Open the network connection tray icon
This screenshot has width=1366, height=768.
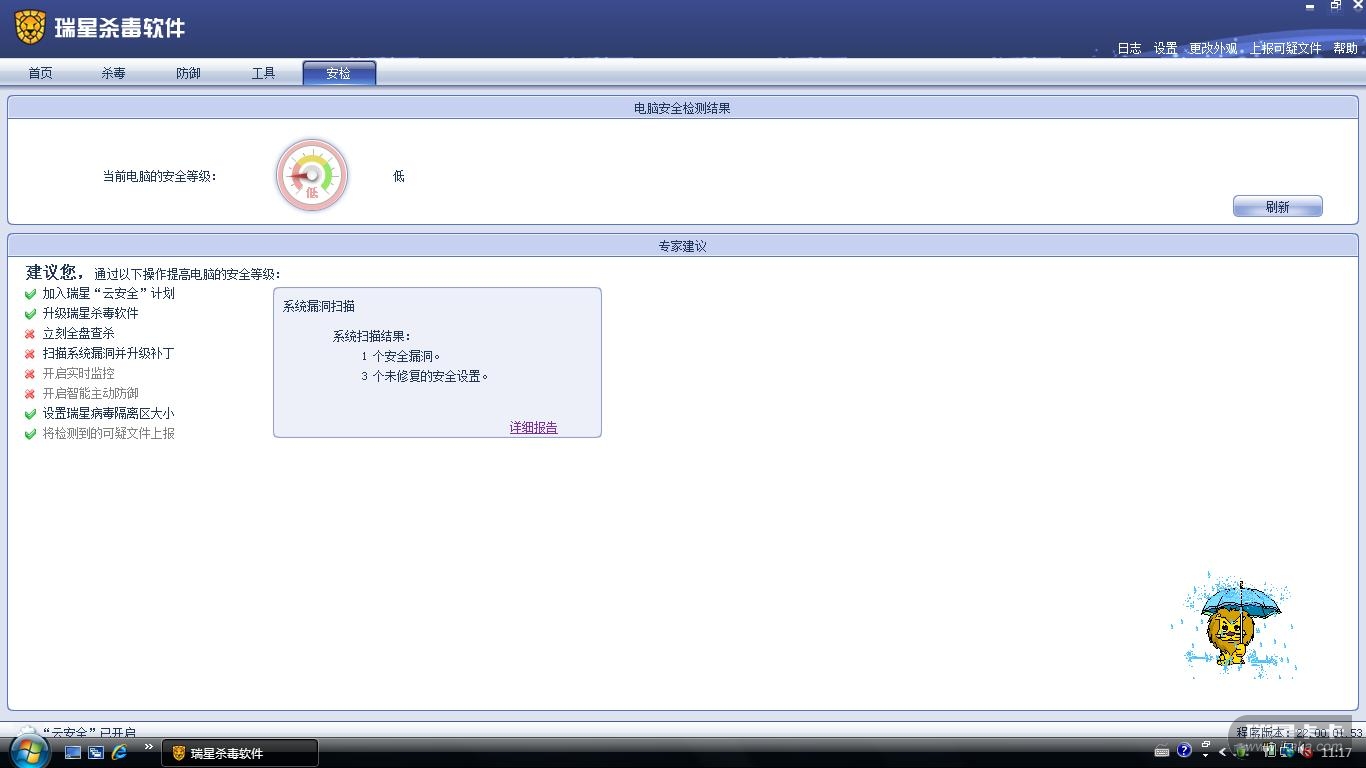pyautogui.click(x=1288, y=751)
